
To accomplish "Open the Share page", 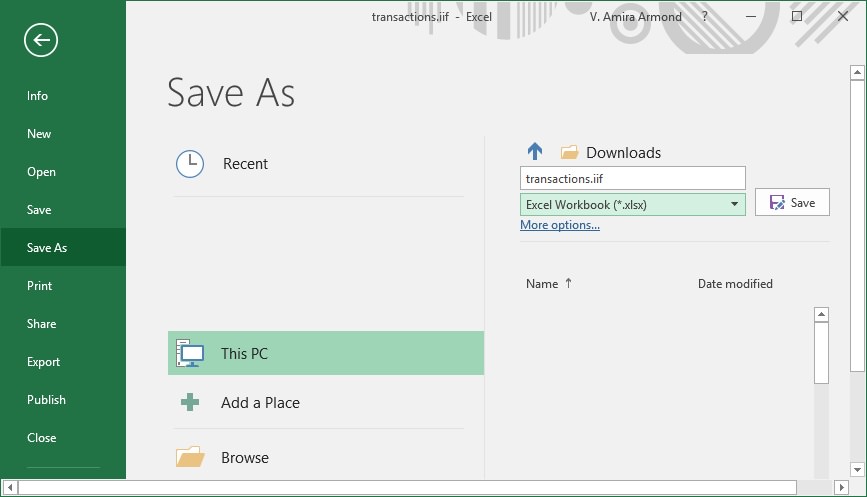I will pos(63,323).
